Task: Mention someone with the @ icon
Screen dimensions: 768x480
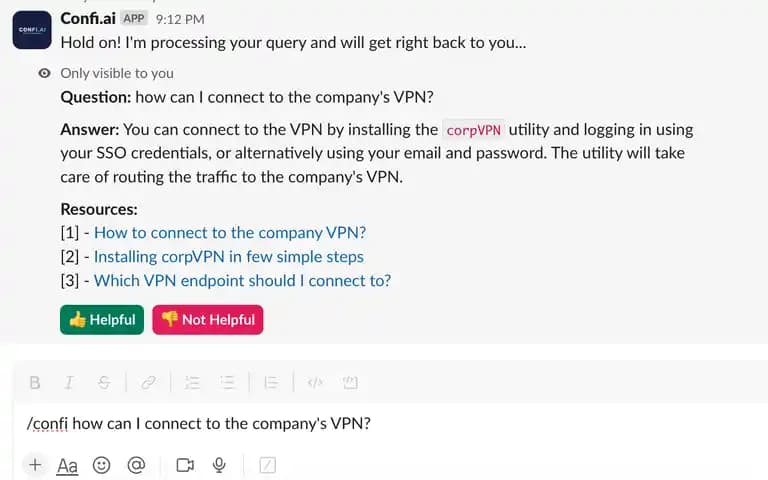Action: coord(136,465)
